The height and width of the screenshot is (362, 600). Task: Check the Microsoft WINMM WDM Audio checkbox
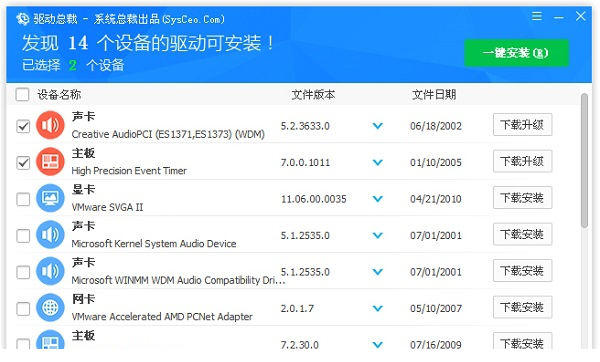tap(23, 272)
